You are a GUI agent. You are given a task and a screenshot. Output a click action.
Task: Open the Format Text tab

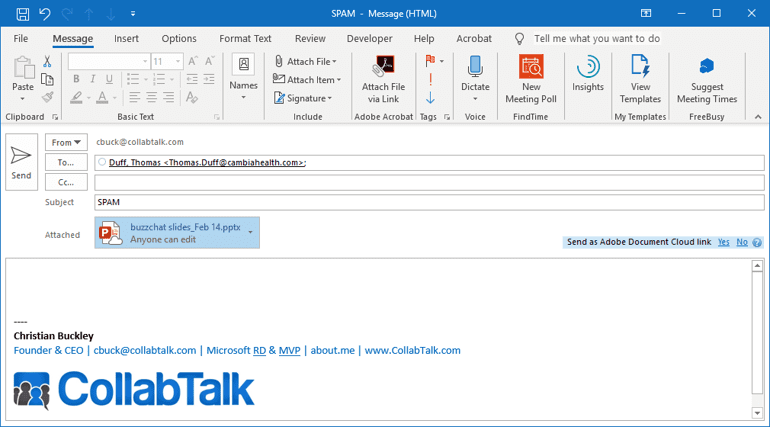pos(245,38)
